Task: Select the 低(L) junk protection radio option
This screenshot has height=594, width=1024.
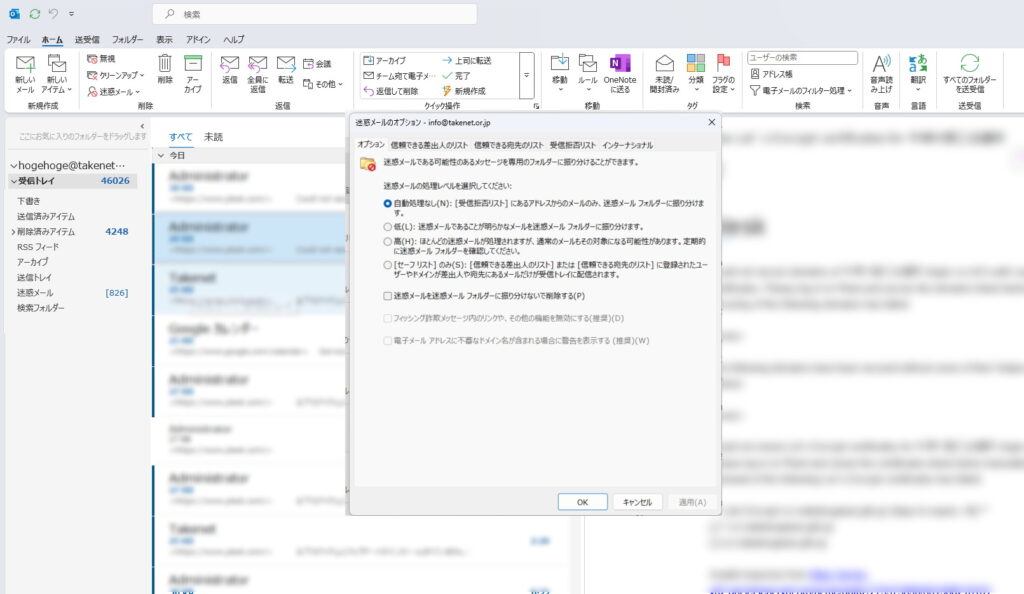Action: tap(388, 227)
